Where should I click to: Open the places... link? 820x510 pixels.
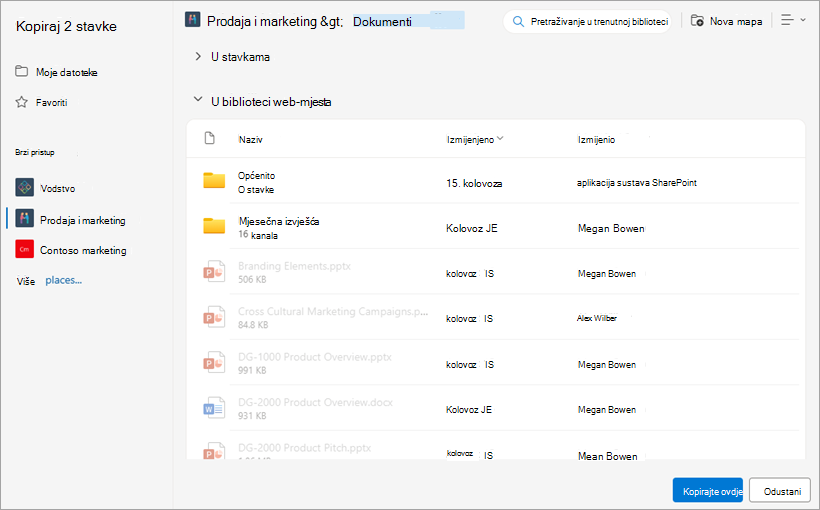[63, 280]
